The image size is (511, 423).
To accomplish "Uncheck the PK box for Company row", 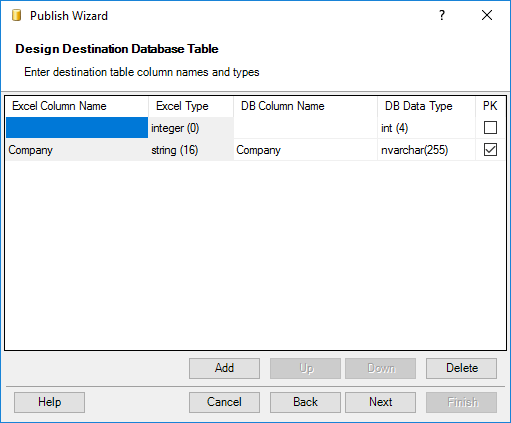I will (x=490, y=150).
